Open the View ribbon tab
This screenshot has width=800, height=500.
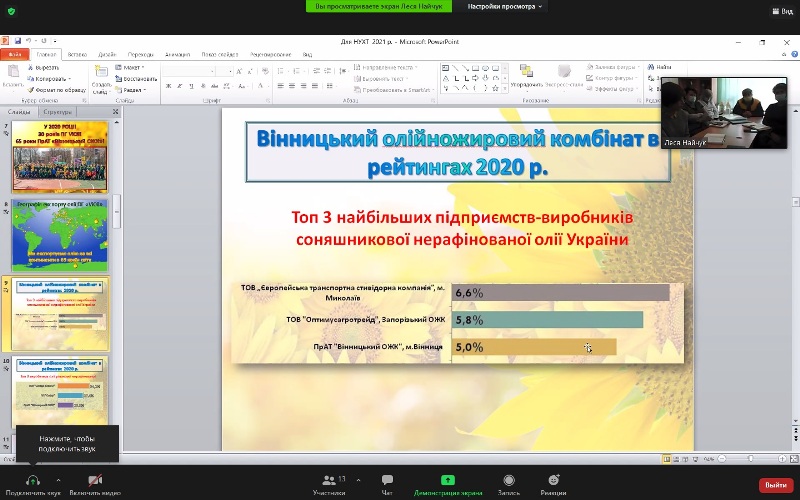[307, 54]
